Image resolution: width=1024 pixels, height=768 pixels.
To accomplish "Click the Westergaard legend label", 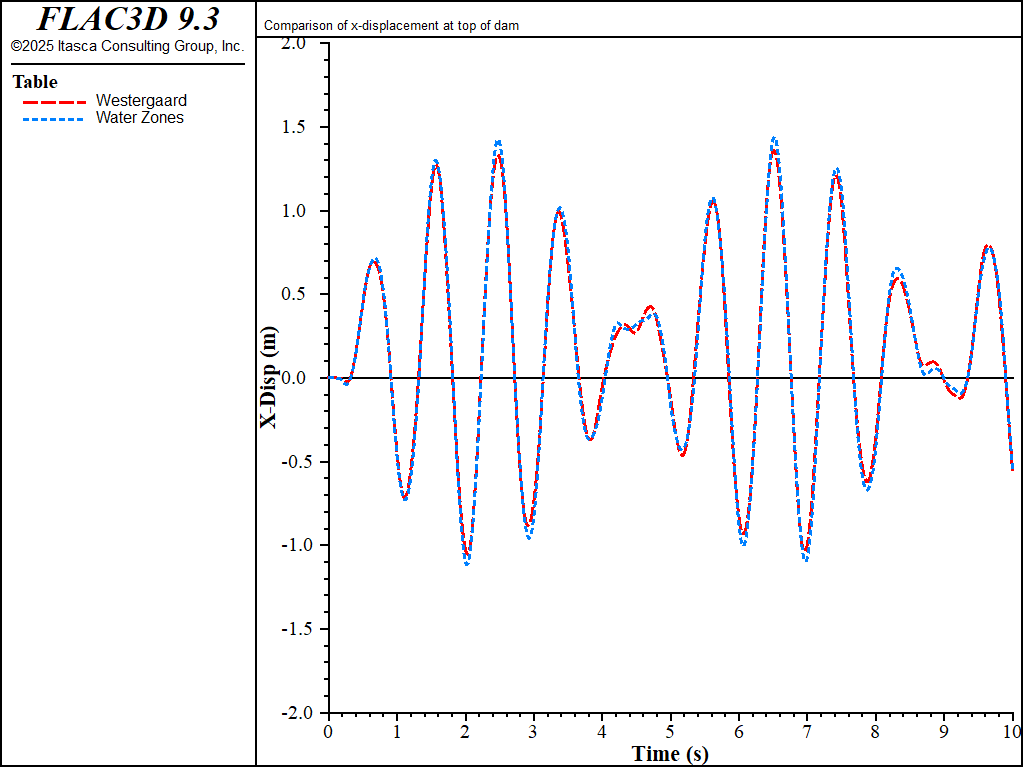I will tap(141, 100).
